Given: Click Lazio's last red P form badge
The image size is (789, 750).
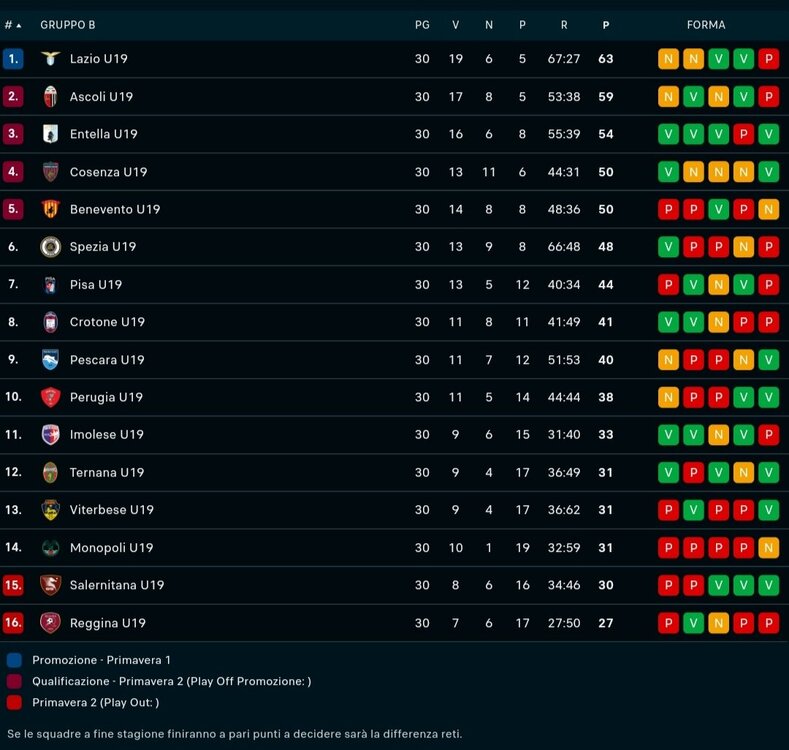Looking at the screenshot, I should [x=769, y=59].
